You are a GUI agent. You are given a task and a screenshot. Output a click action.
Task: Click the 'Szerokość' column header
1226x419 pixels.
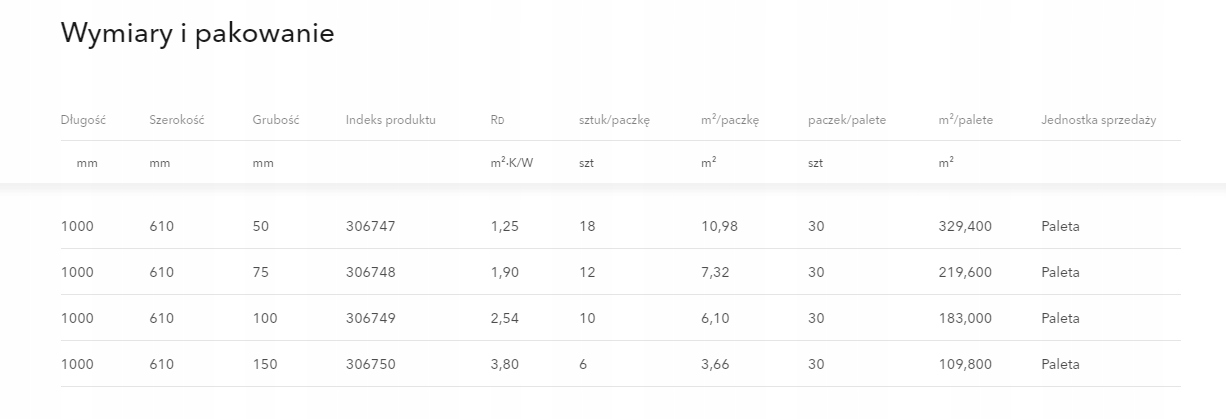pyautogui.click(x=177, y=120)
